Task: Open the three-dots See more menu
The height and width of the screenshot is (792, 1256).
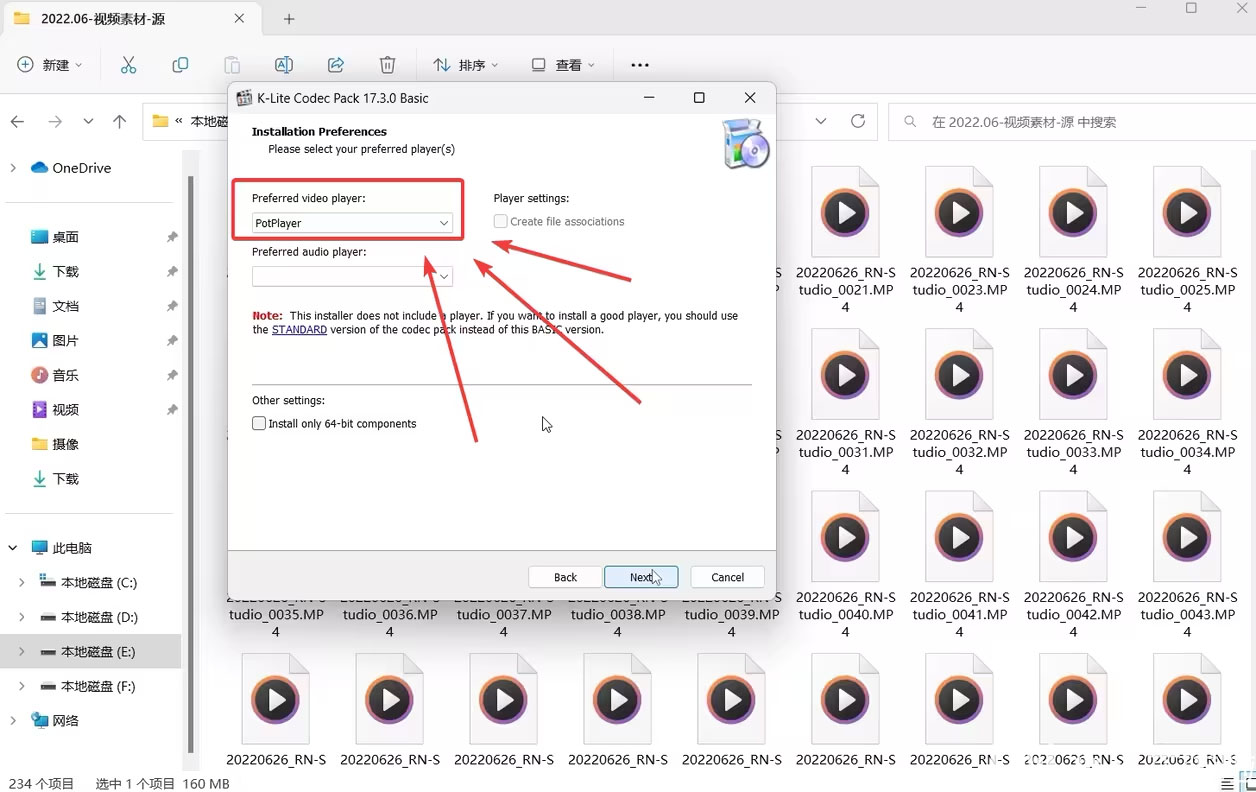Action: click(640, 65)
